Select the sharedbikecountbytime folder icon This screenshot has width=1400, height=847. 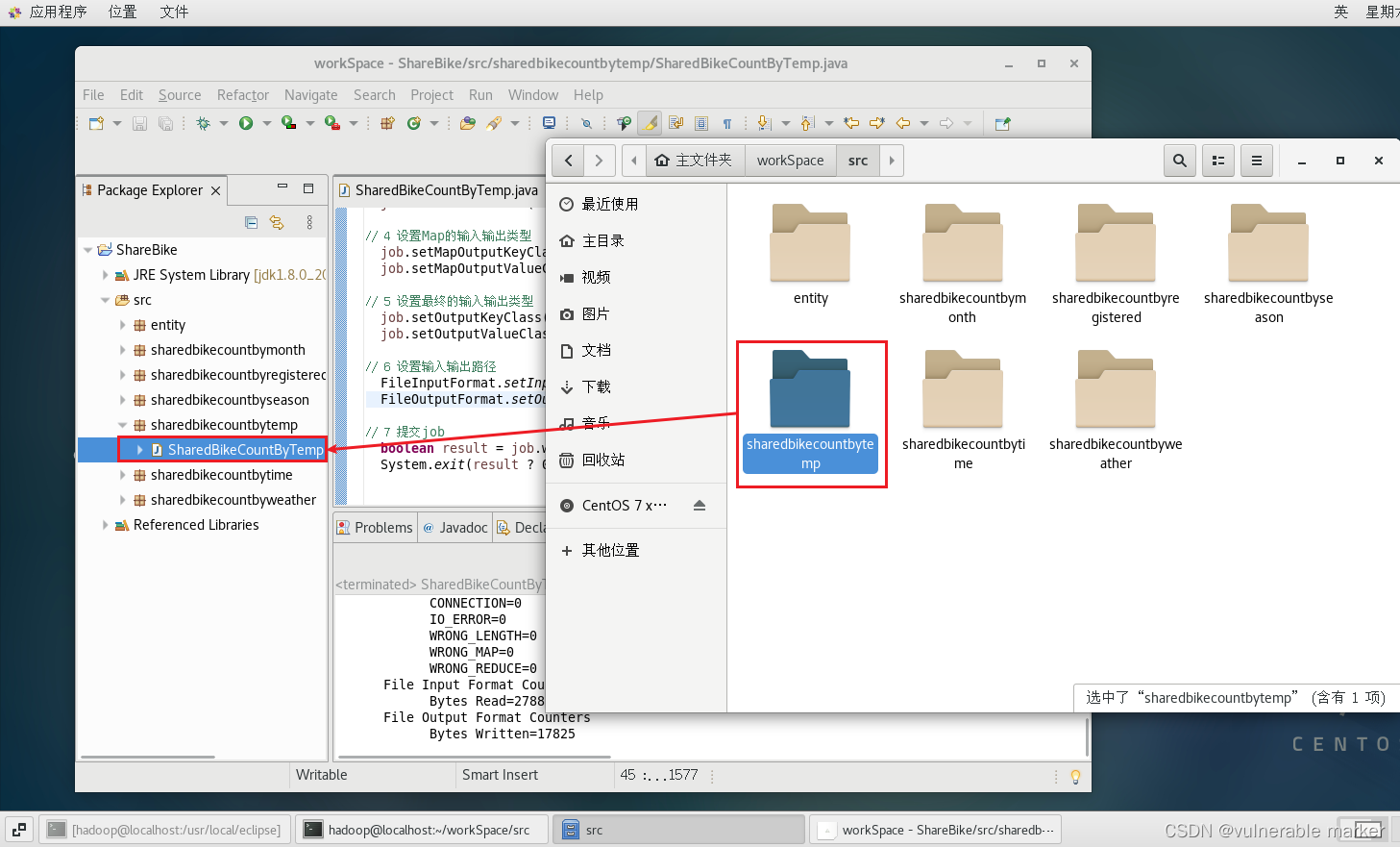coord(963,389)
